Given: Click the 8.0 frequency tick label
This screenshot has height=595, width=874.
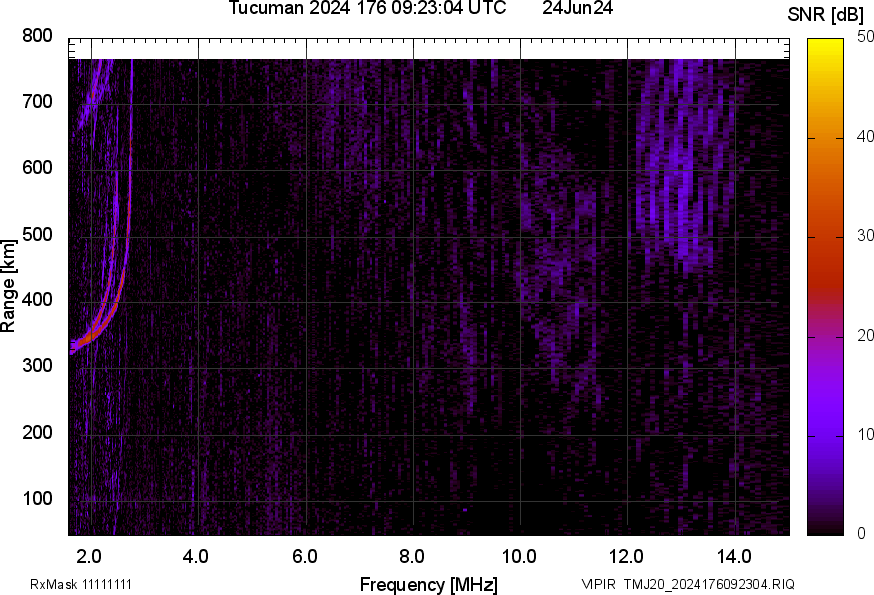Looking at the screenshot, I should [412, 554].
